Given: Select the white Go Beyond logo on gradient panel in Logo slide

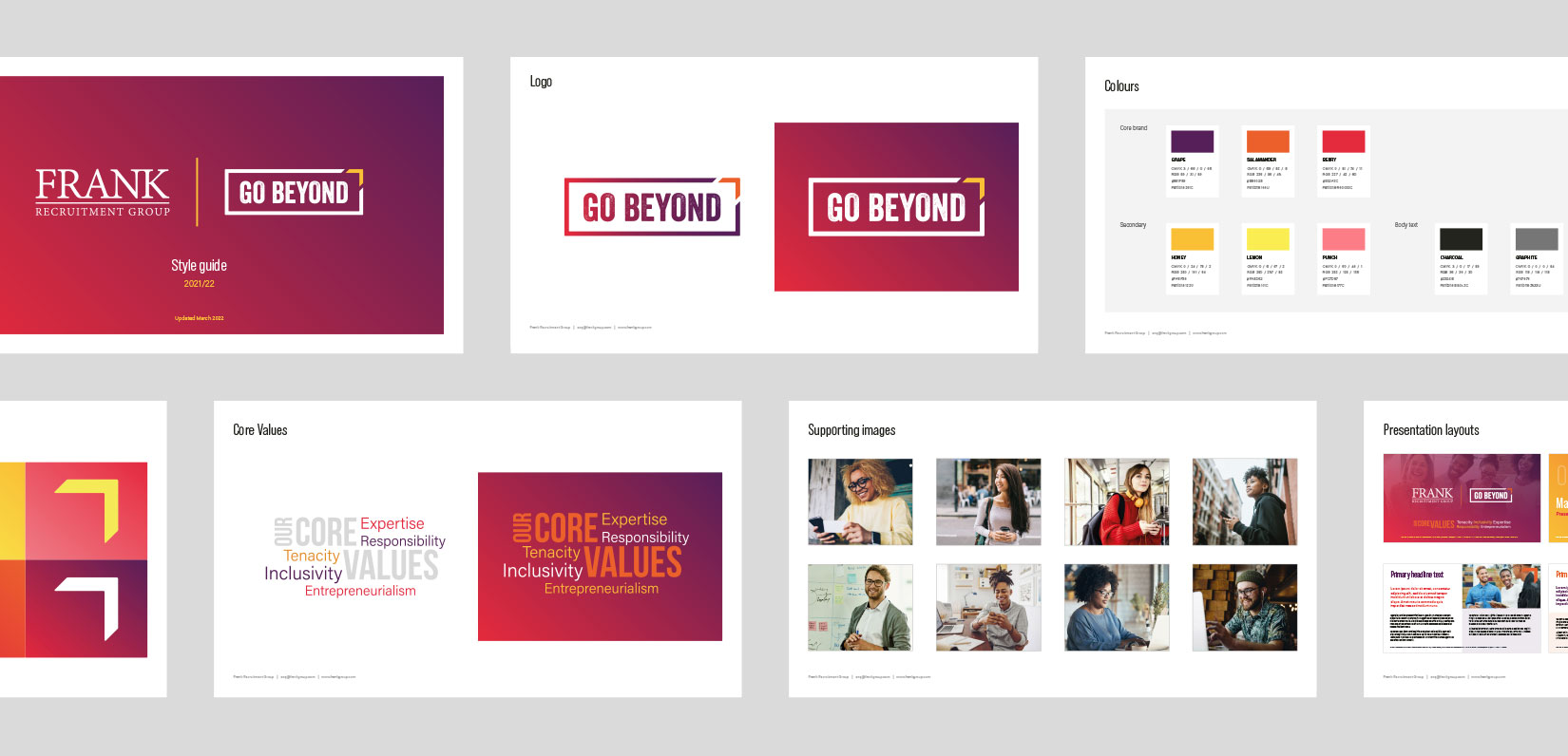Looking at the screenshot, I should (x=896, y=207).
